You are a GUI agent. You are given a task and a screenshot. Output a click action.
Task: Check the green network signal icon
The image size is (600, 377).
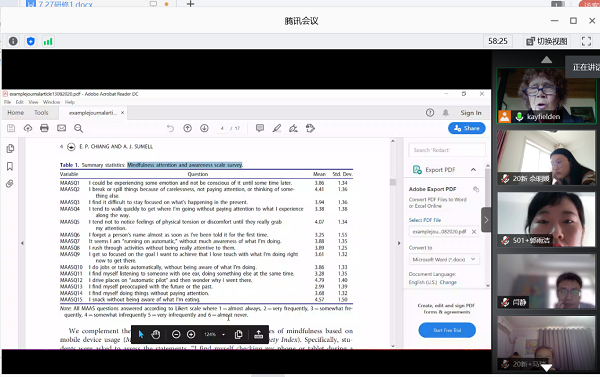tap(48, 41)
